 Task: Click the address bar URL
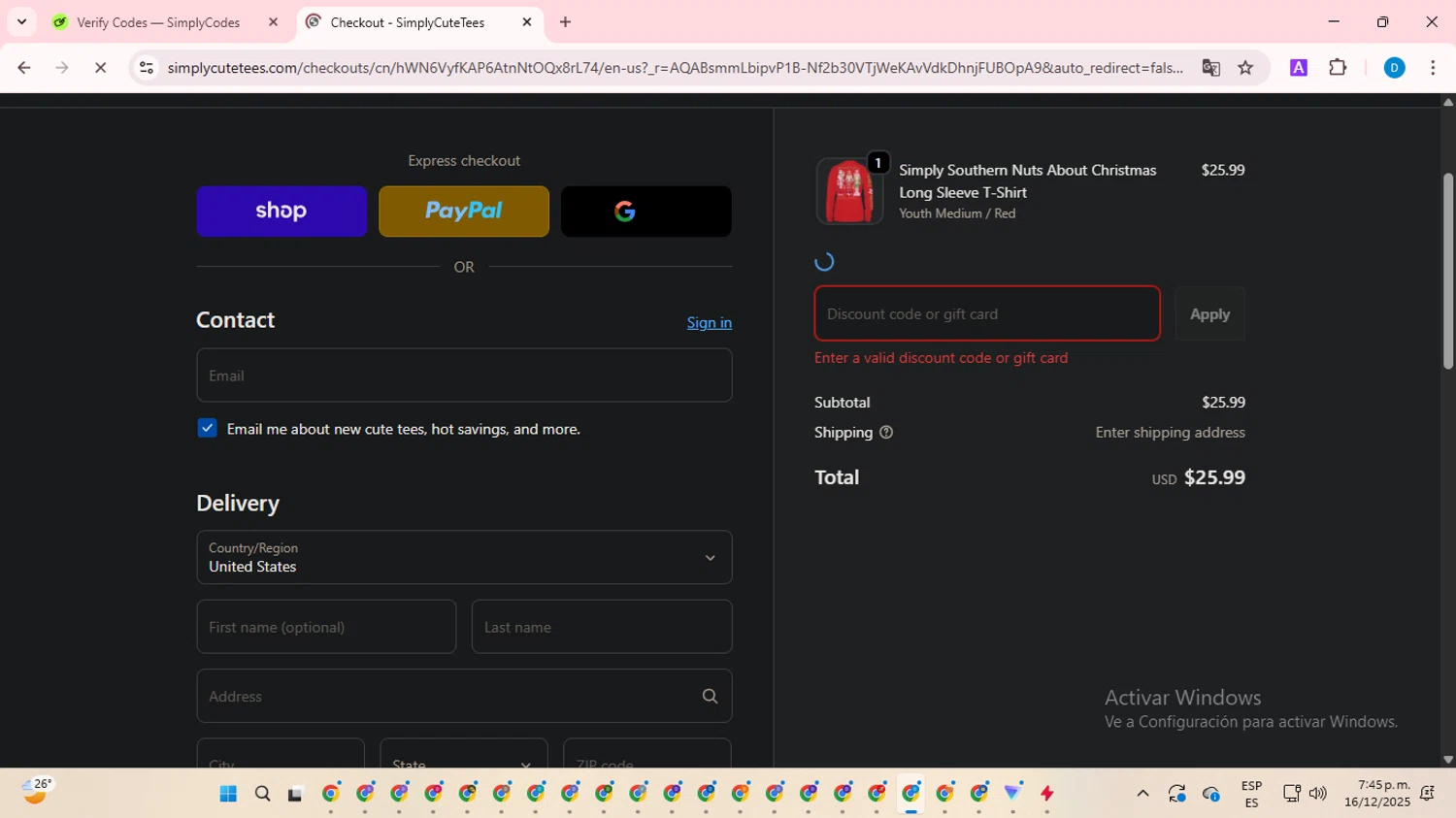point(675,68)
